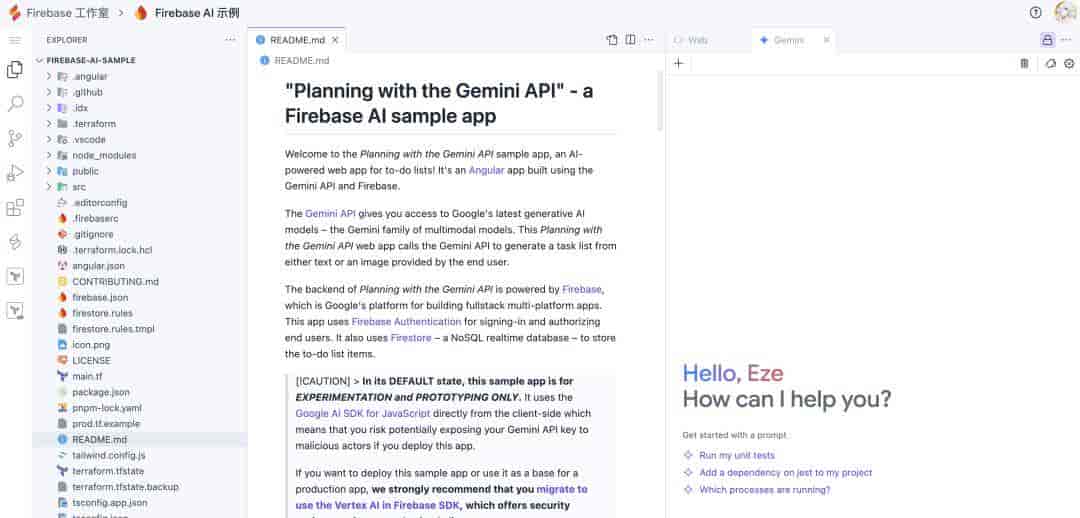Open the .gitignore file
This screenshot has height=518, width=1080.
click(139, 234)
